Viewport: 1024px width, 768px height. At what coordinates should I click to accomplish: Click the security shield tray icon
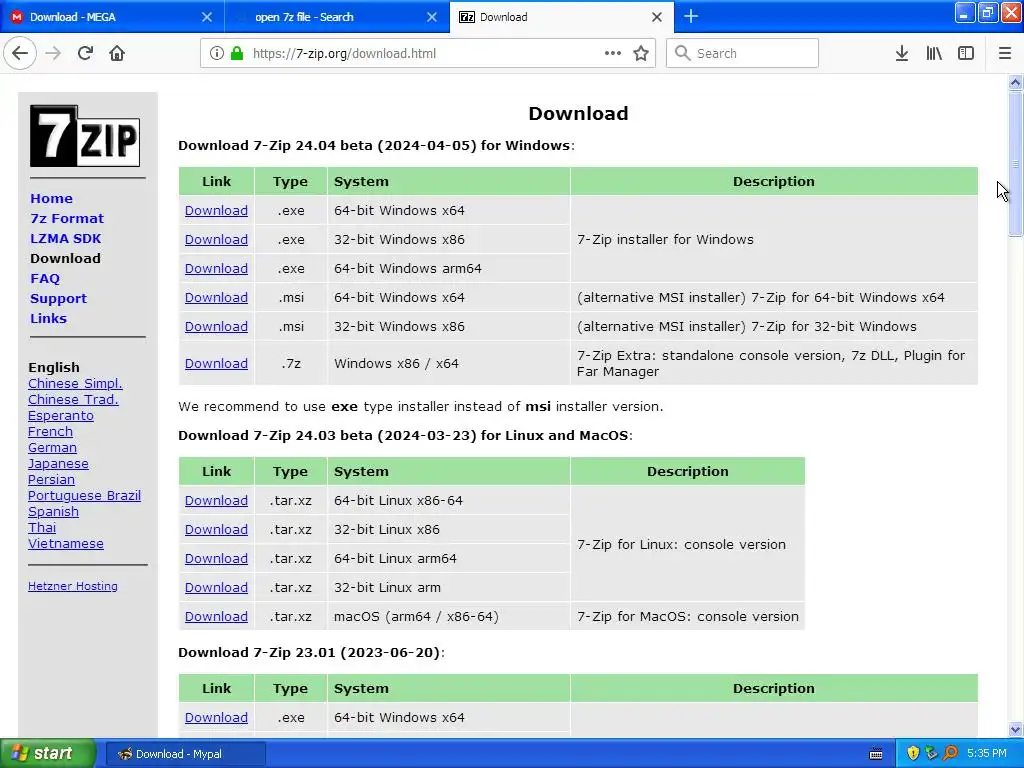(x=913, y=754)
